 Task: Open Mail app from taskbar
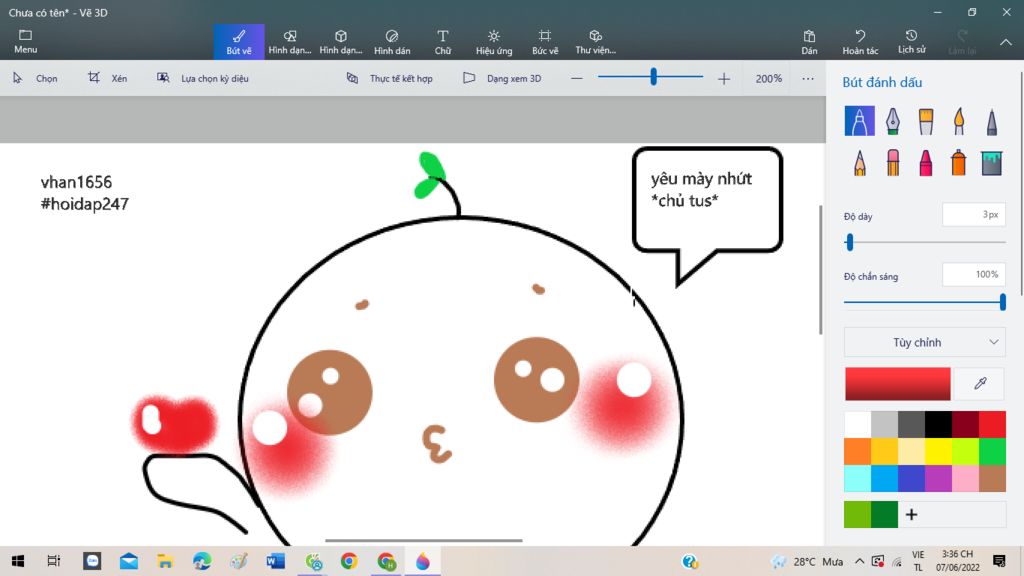point(129,561)
